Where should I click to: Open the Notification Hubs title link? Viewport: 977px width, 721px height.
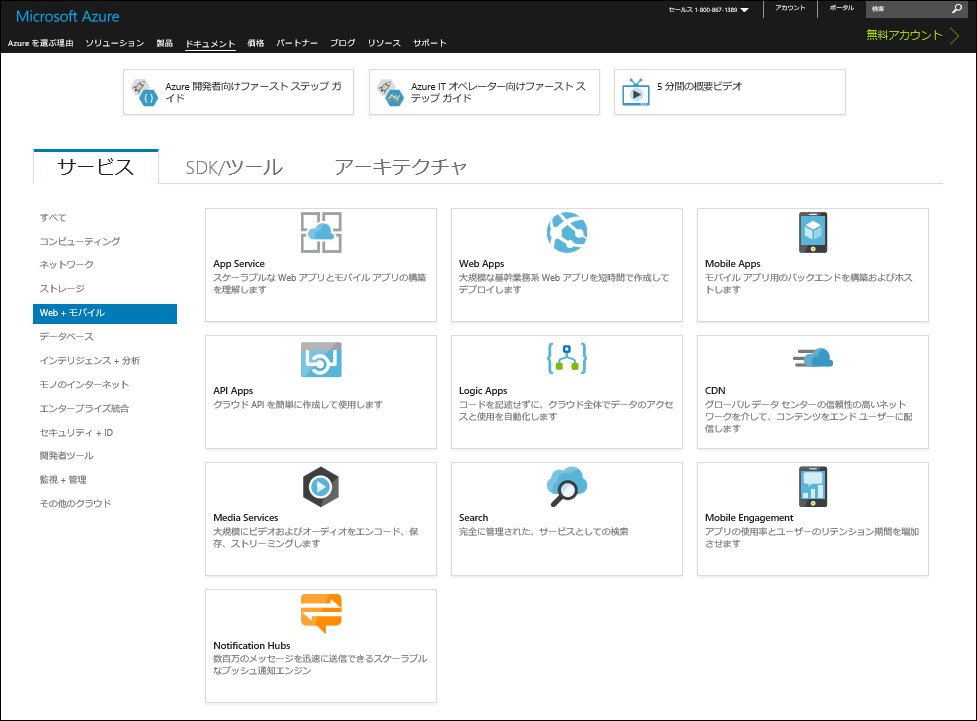(252, 646)
